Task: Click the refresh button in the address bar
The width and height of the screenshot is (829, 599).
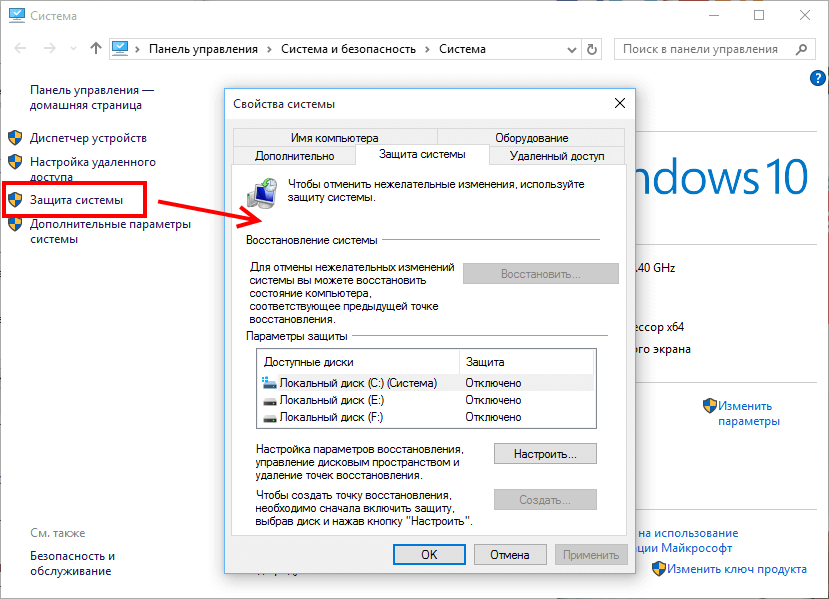Action: tap(592, 48)
